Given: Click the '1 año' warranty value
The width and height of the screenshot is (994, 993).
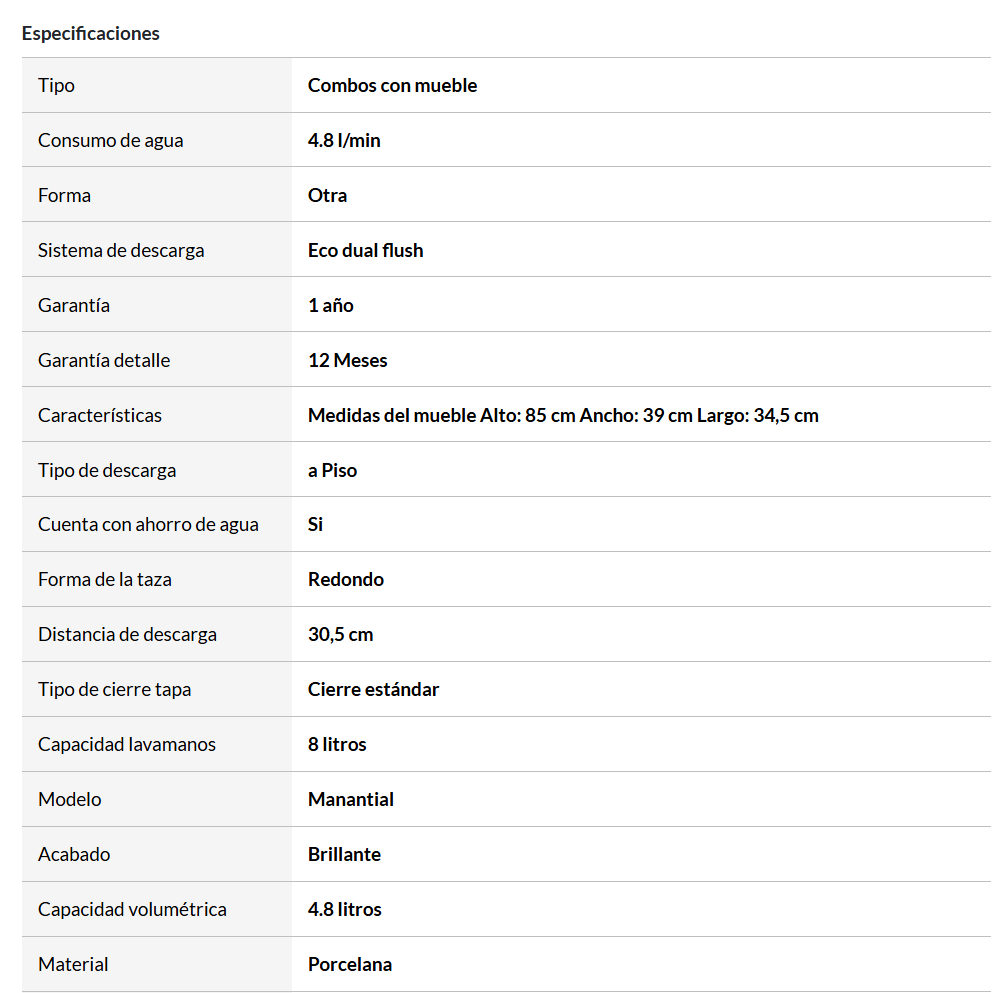Looking at the screenshot, I should 330,305.
